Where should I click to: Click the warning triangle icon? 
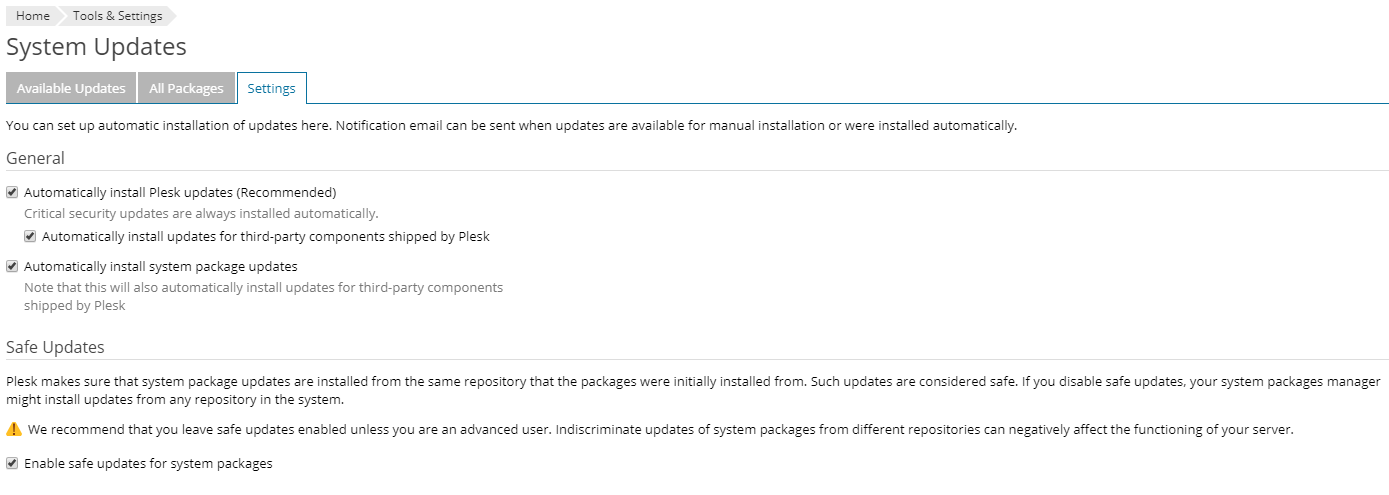pyautogui.click(x=14, y=429)
